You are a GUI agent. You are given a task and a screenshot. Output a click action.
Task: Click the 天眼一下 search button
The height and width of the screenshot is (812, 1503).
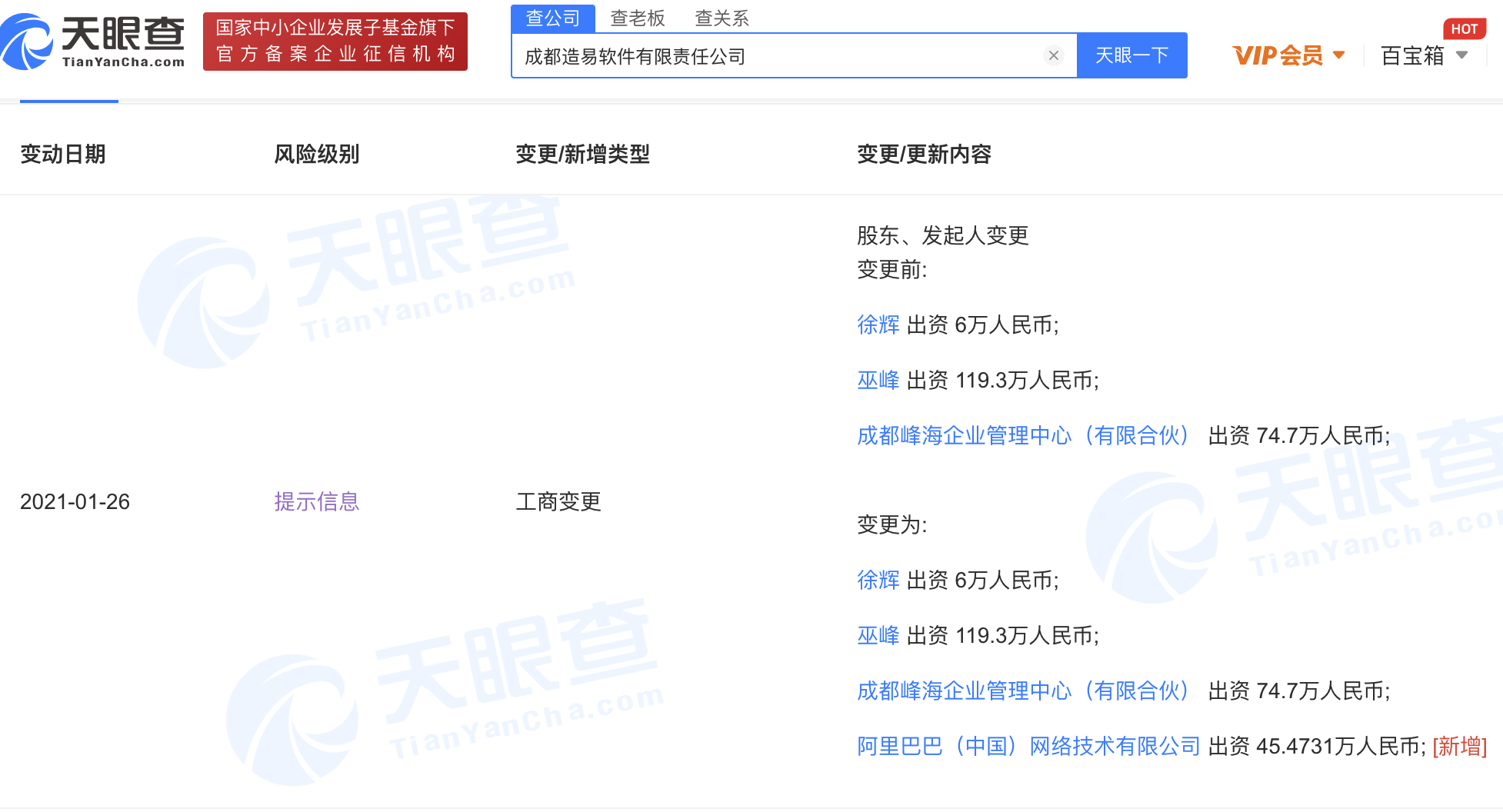(1131, 55)
